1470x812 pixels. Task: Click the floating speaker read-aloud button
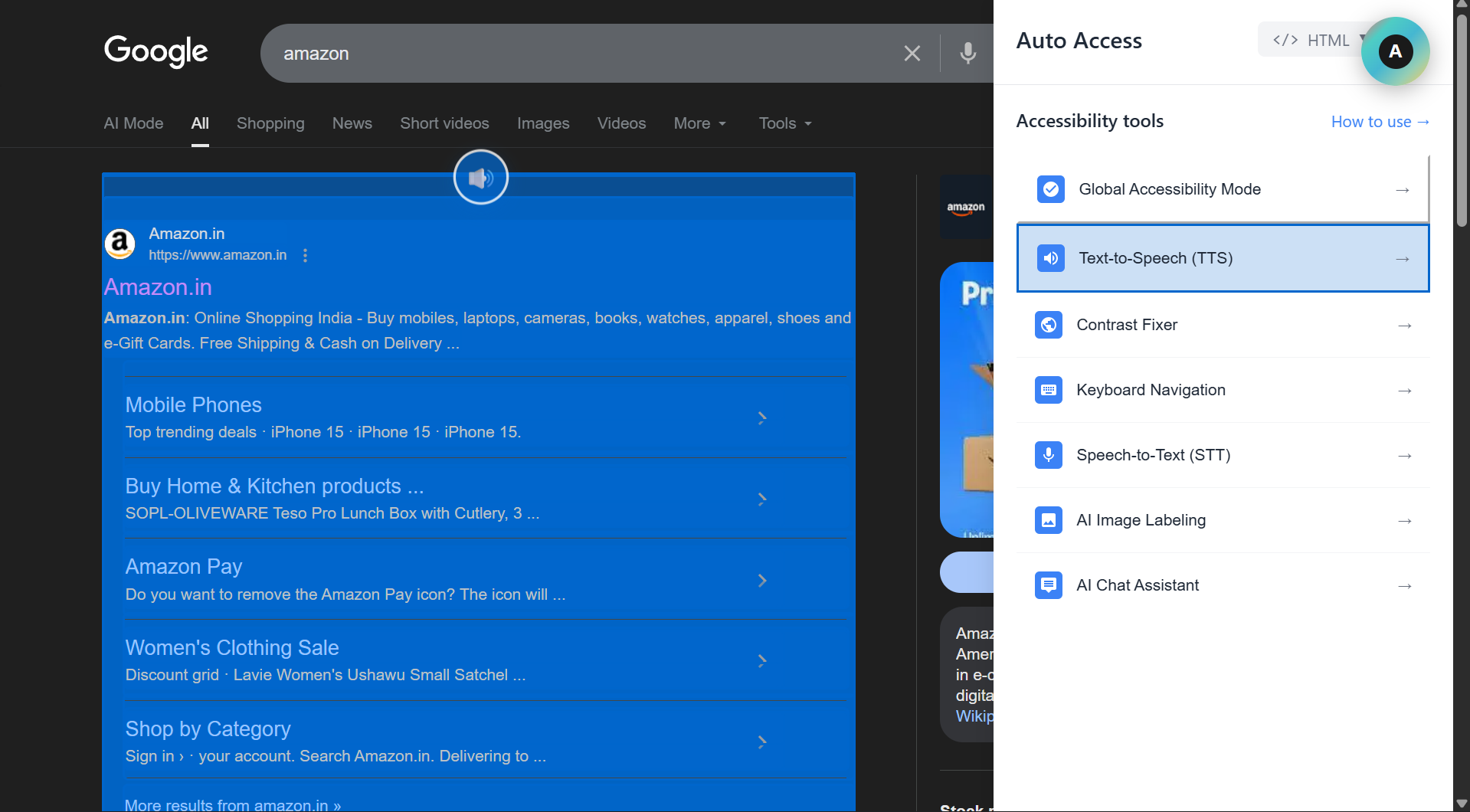480,178
